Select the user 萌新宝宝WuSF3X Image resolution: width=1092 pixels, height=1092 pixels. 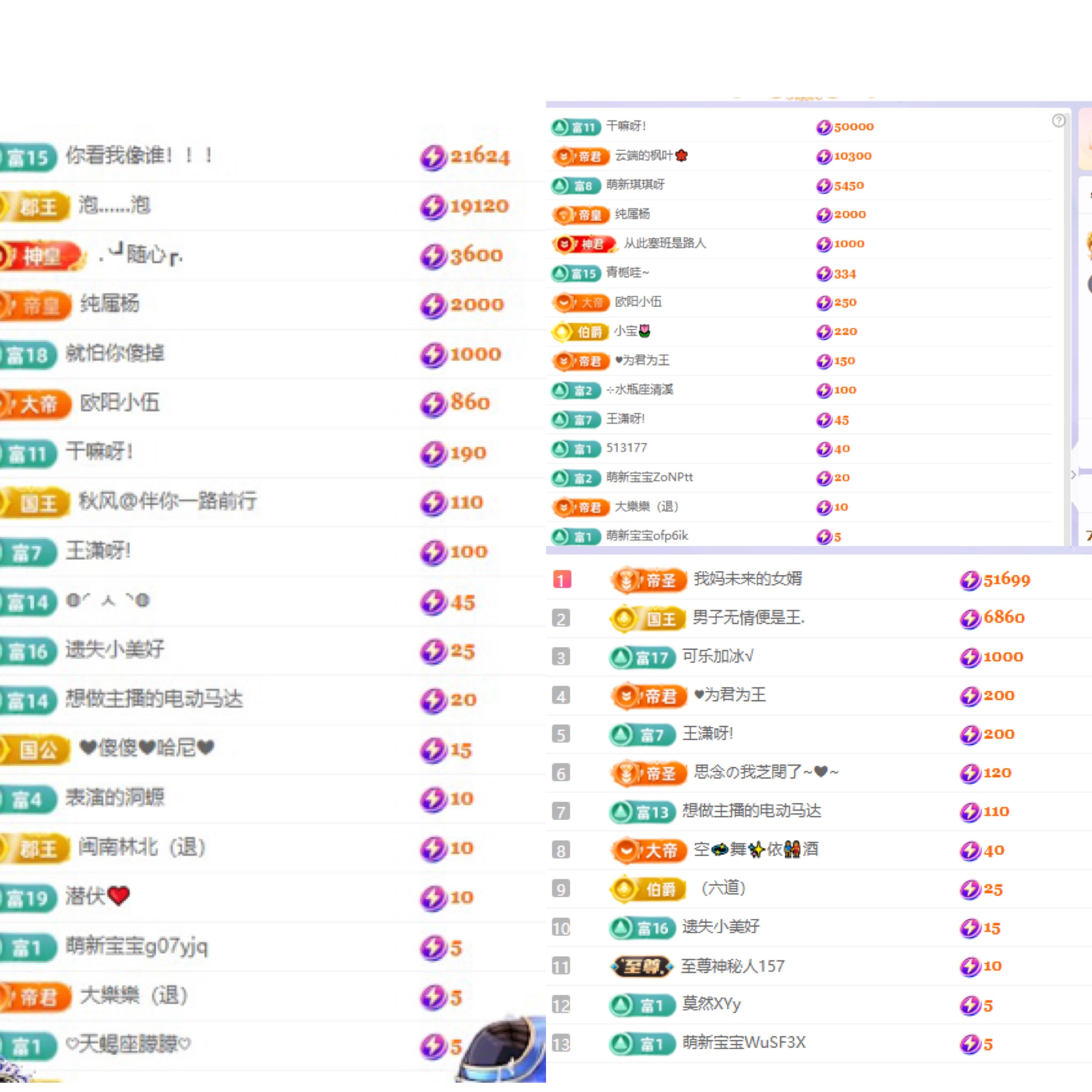click(744, 1043)
